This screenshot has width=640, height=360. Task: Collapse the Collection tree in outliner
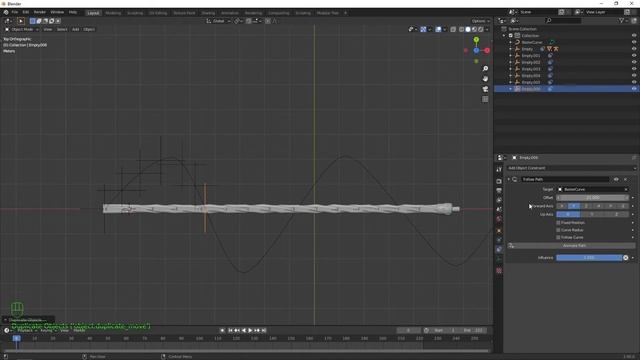click(504, 36)
